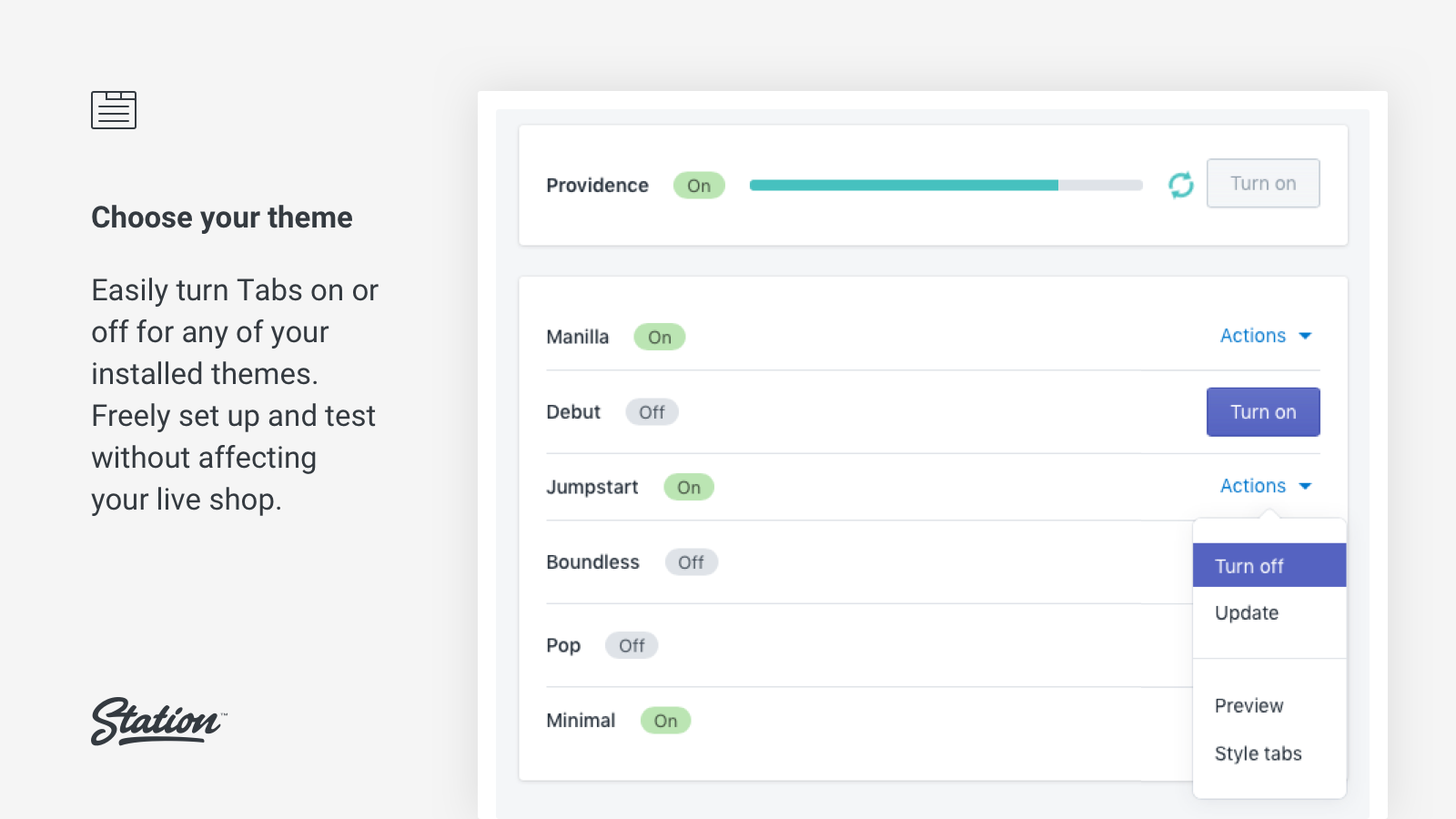Choose Update in the Actions menu
The height and width of the screenshot is (819, 1456).
(x=1247, y=613)
